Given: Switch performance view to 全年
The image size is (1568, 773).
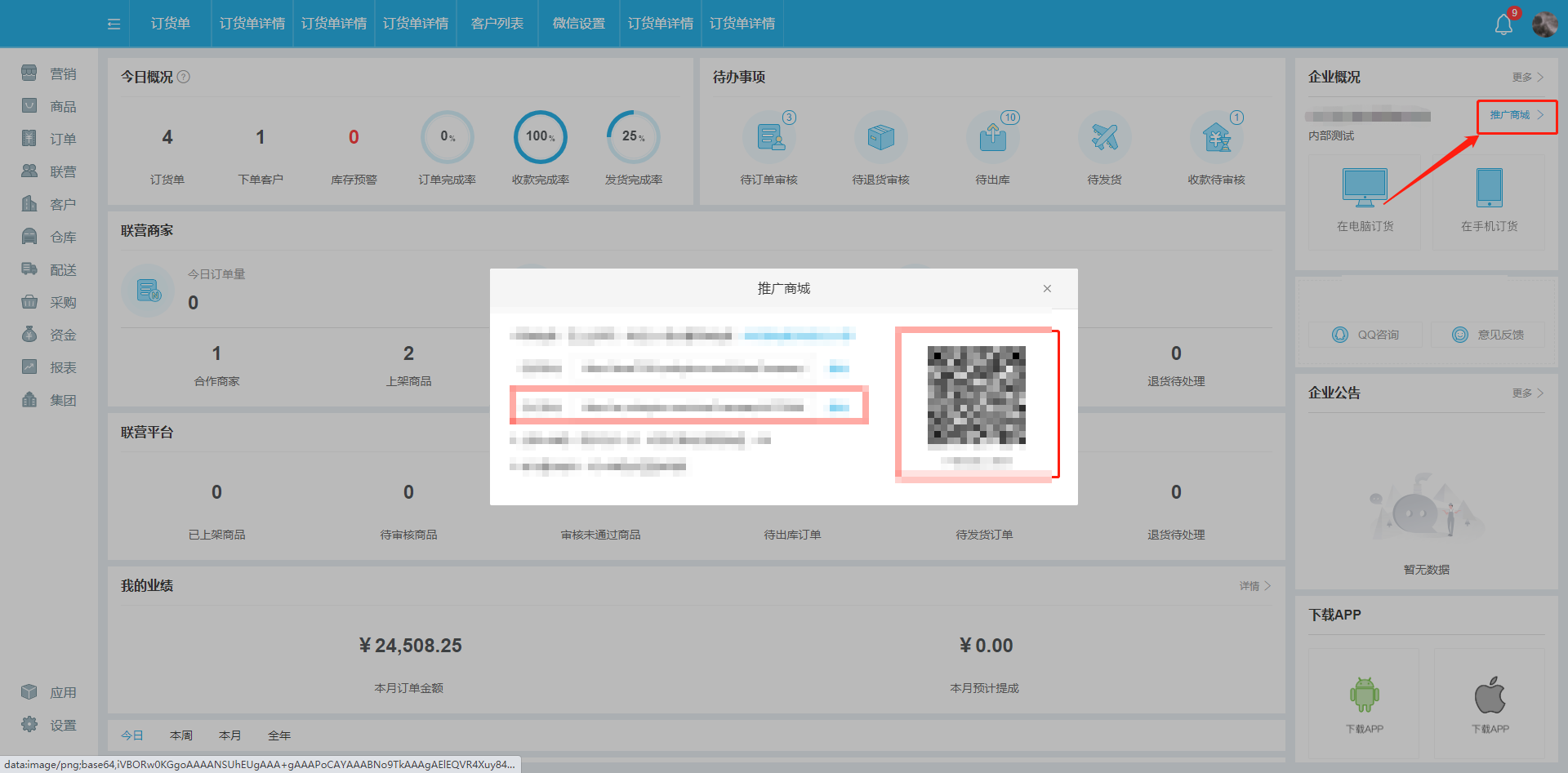Looking at the screenshot, I should [279, 735].
